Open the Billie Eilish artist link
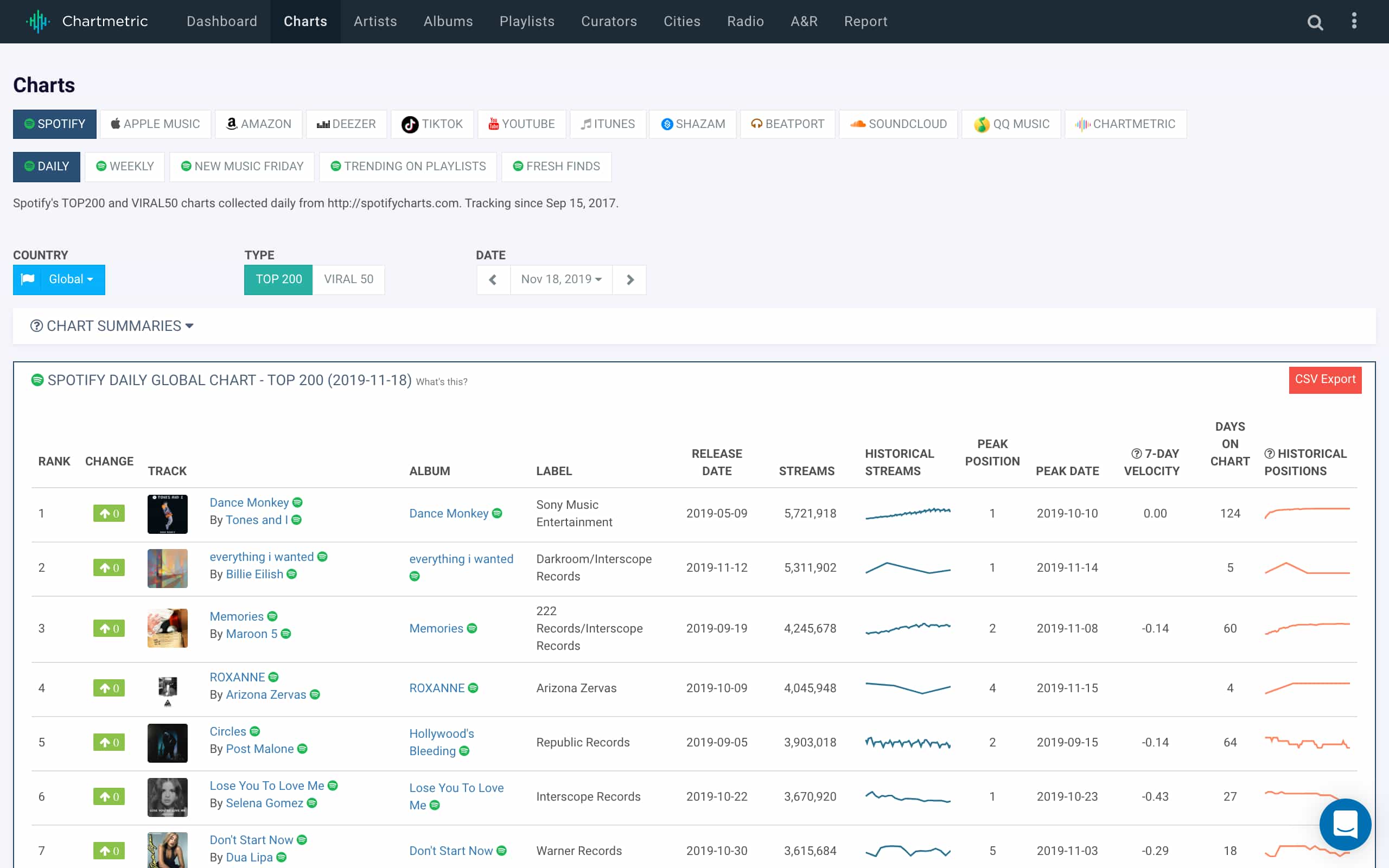The width and height of the screenshot is (1389, 868). [254, 574]
